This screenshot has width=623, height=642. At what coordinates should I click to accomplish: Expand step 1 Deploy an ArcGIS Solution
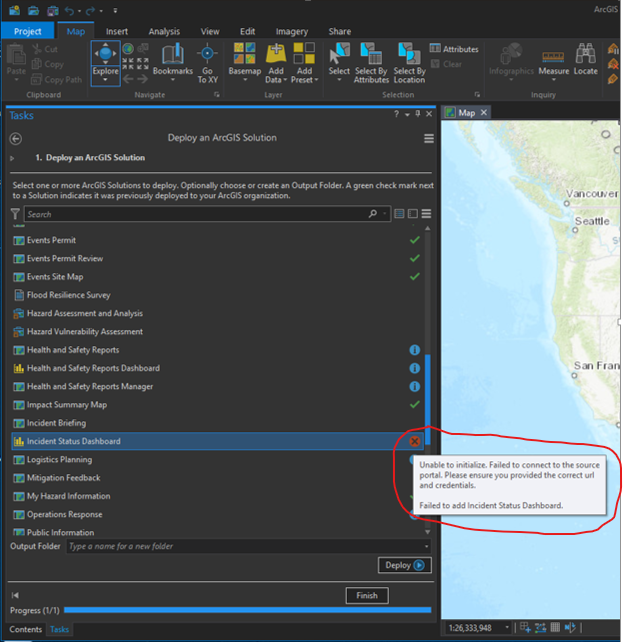pyautogui.click(x=12, y=158)
